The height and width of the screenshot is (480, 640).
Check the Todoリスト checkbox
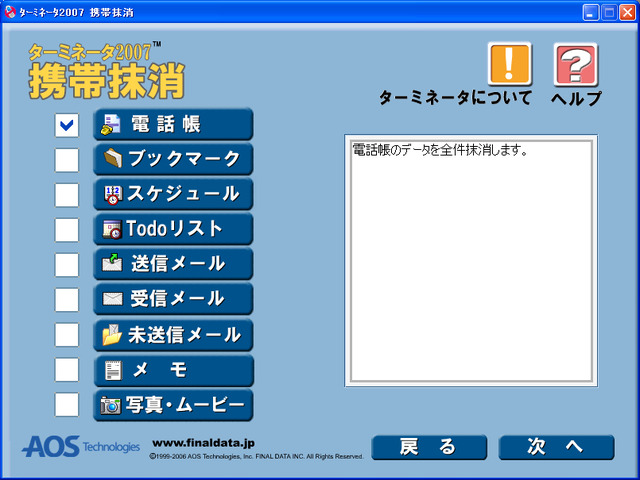[67, 230]
